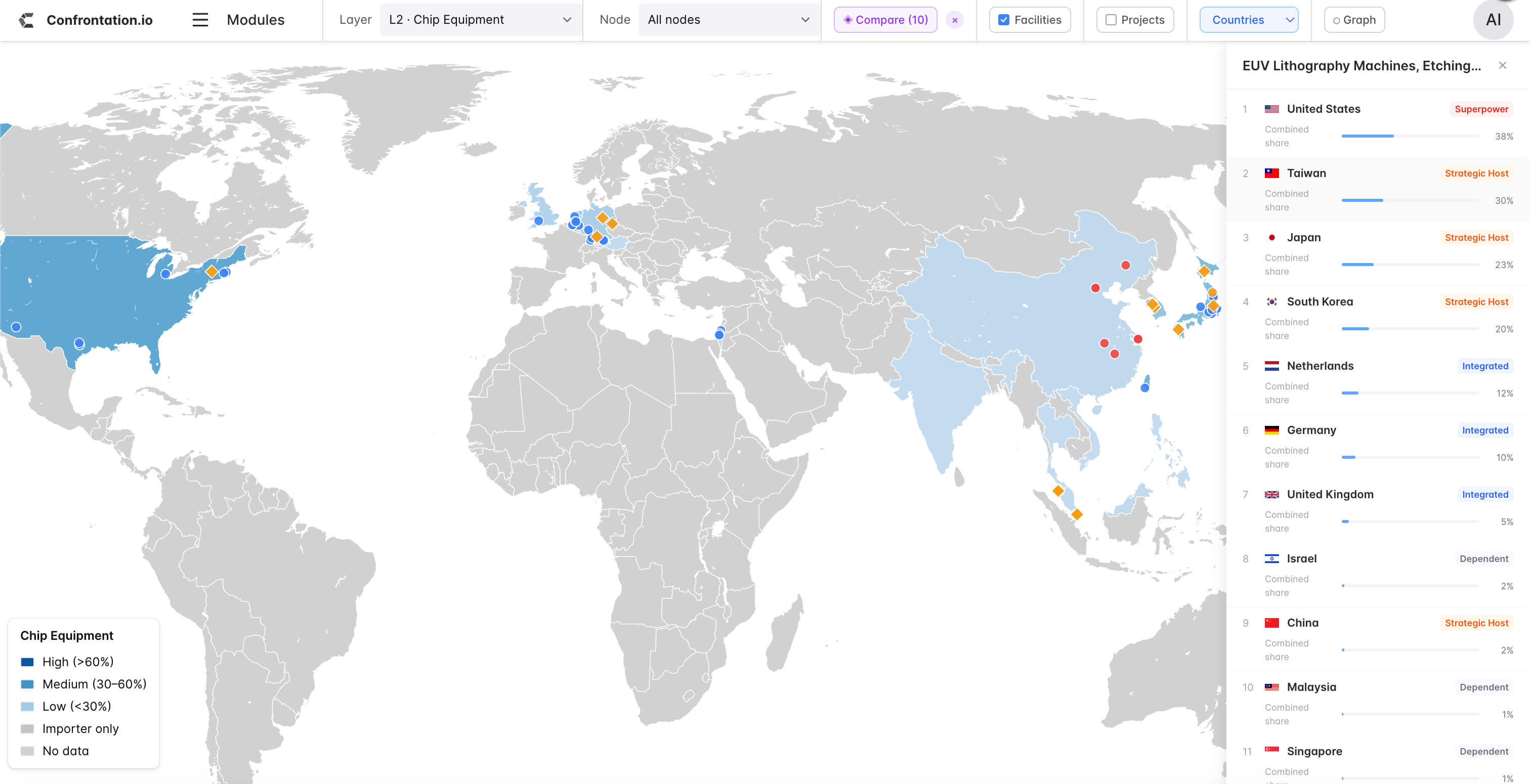1530x784 pixels.
Task: Select Japan in the country list
Action: (1378, 253)
